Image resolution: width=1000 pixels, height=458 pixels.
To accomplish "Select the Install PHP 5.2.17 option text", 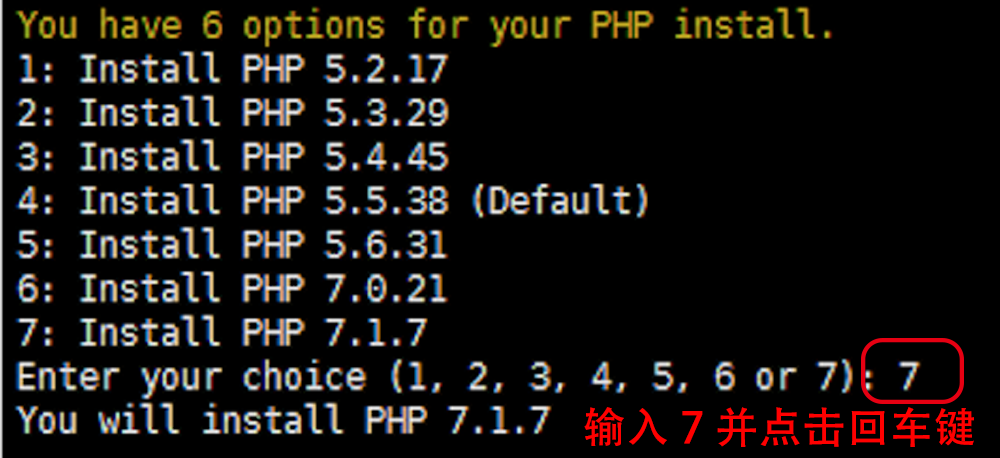I will point(263,69).
